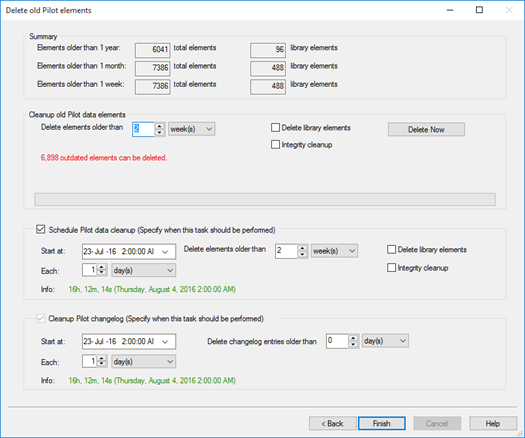Minimize the Delete old Pilot elements window
The image size is (525, 438).
point(450,10)
